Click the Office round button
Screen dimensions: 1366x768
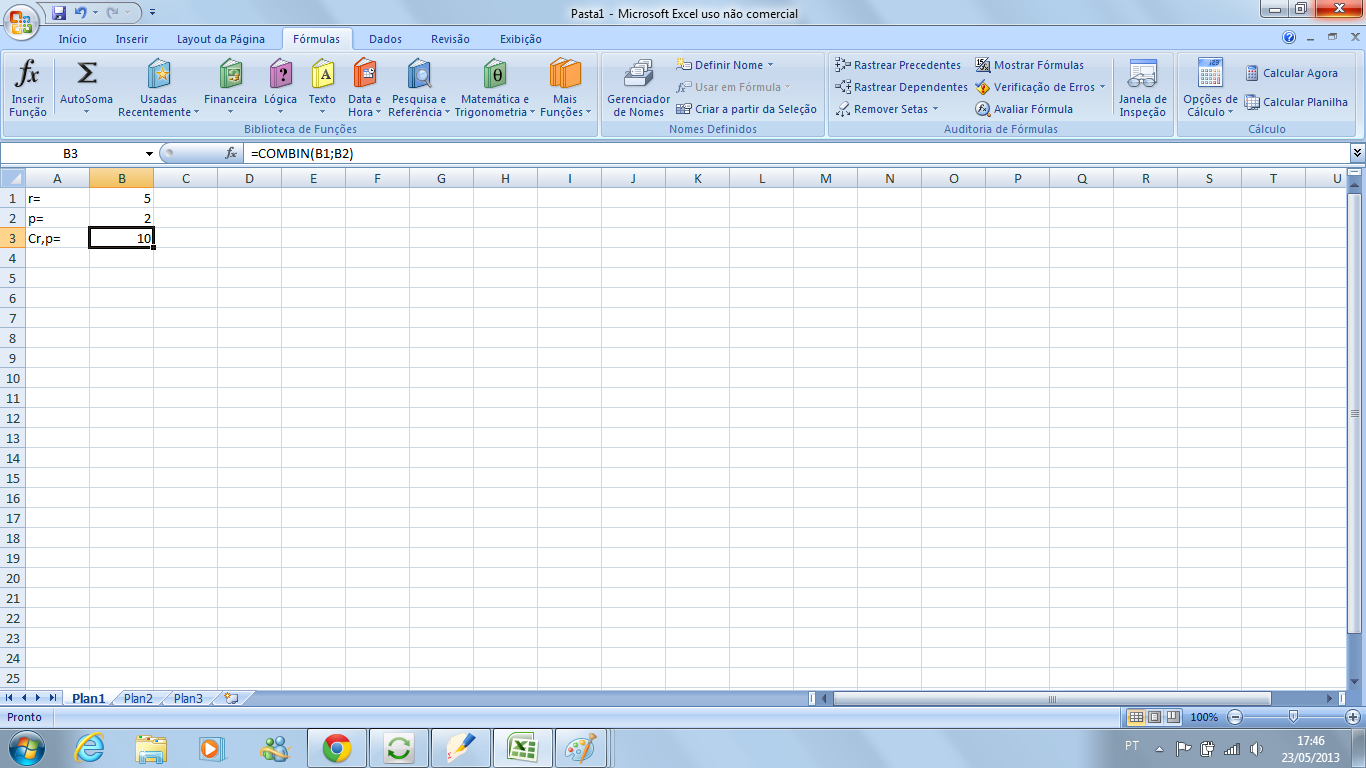[x=20, y=19]
